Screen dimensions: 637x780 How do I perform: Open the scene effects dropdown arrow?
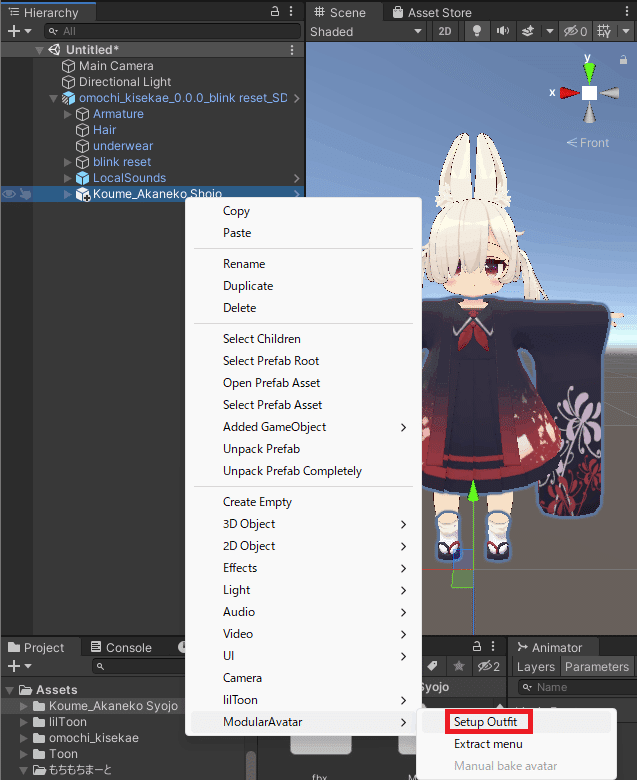point(549,31)
